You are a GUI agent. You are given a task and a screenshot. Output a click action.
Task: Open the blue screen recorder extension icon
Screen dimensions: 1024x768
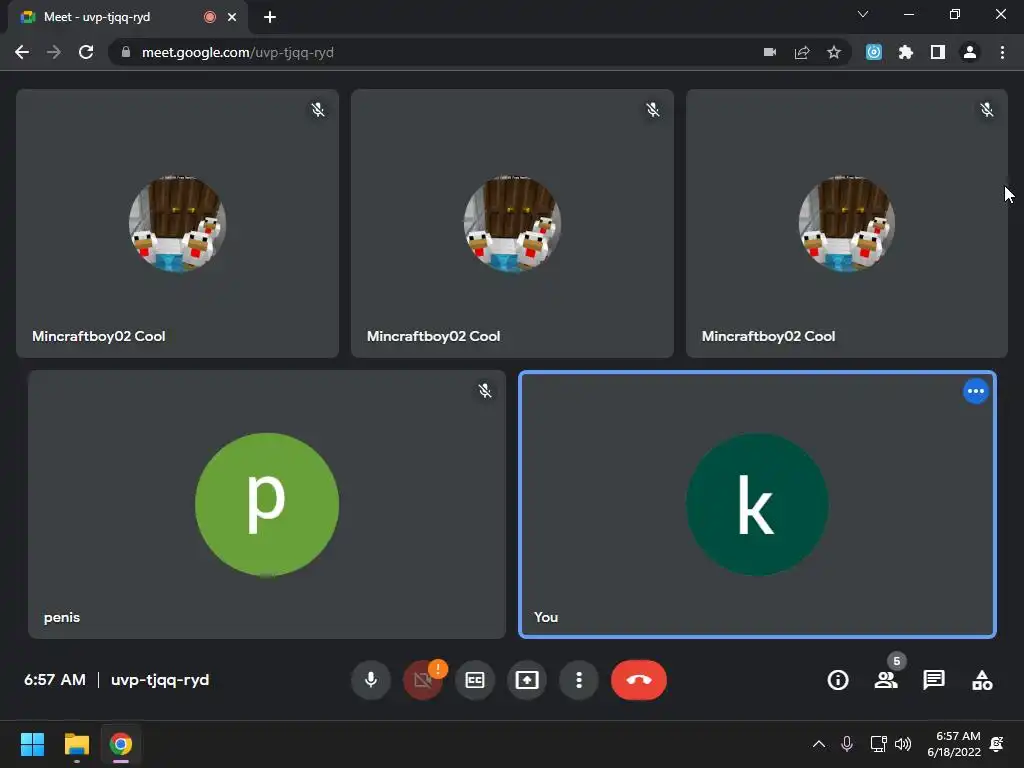click(x=874, y=52)
